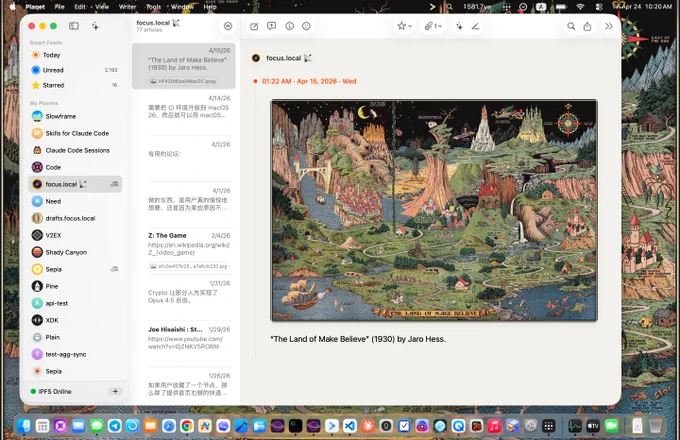Click the share icon in toolbar
This screenshot has height=440, width=680.
click(x=587, y=26)
